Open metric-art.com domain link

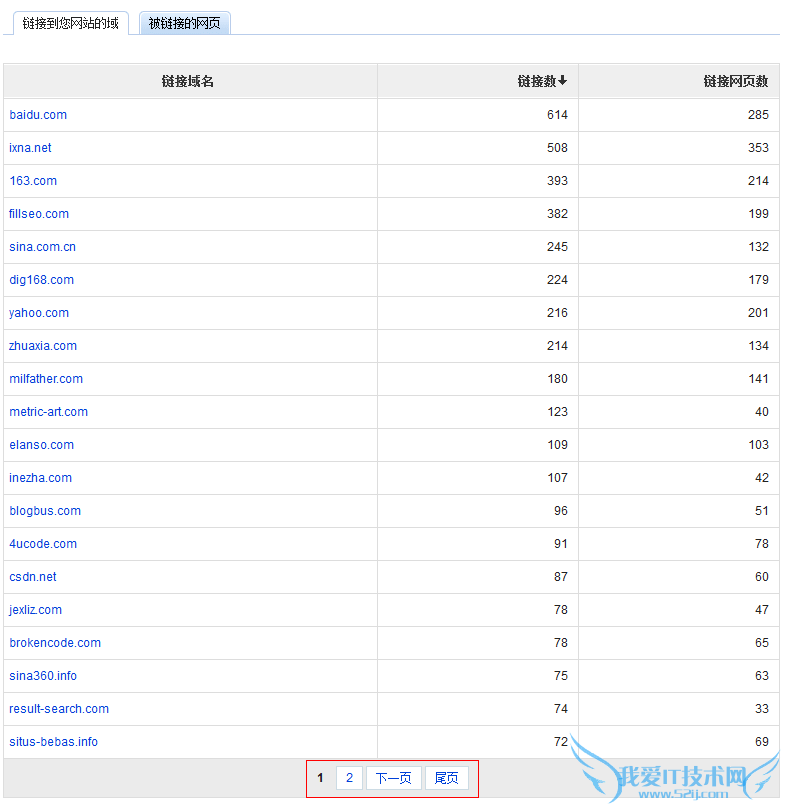click(x=49, y=412)
